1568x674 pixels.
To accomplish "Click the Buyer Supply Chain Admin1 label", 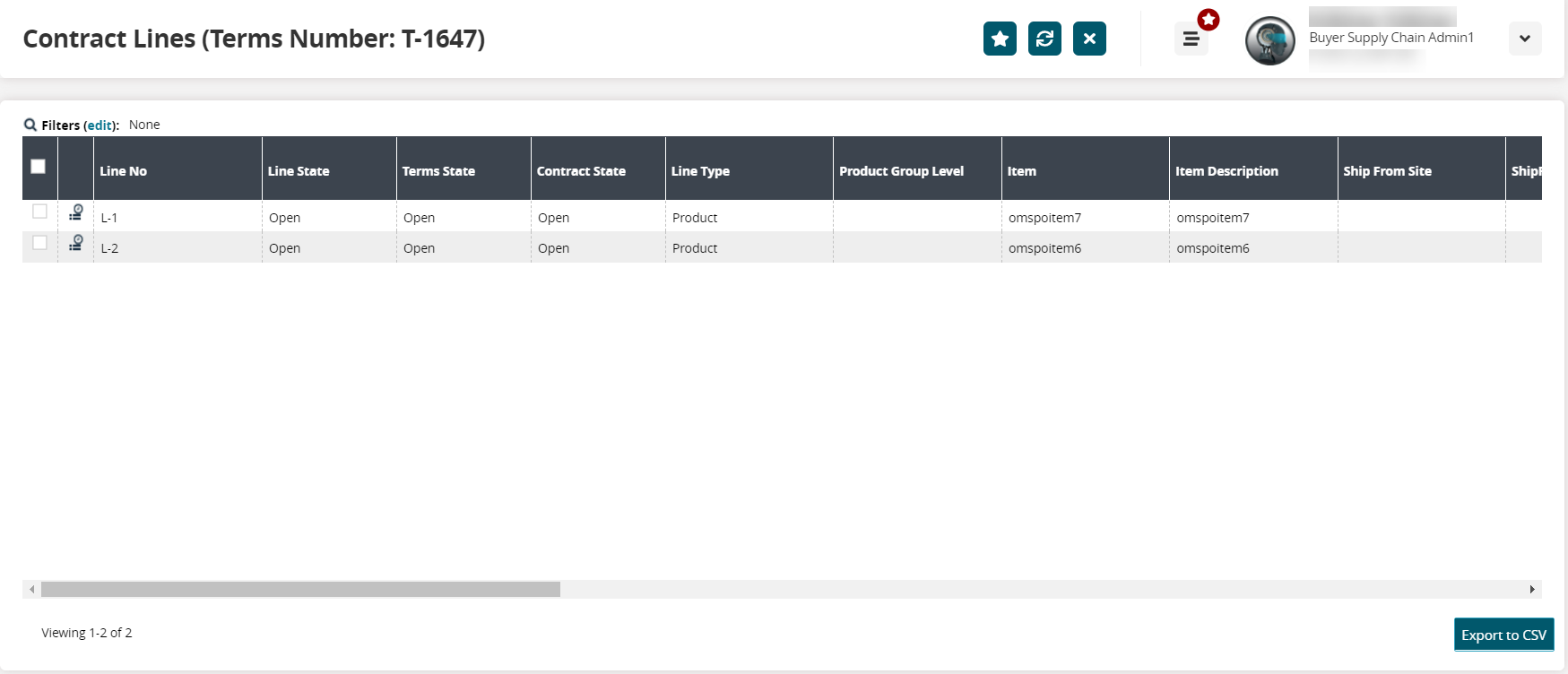I will pos(1391,38).
